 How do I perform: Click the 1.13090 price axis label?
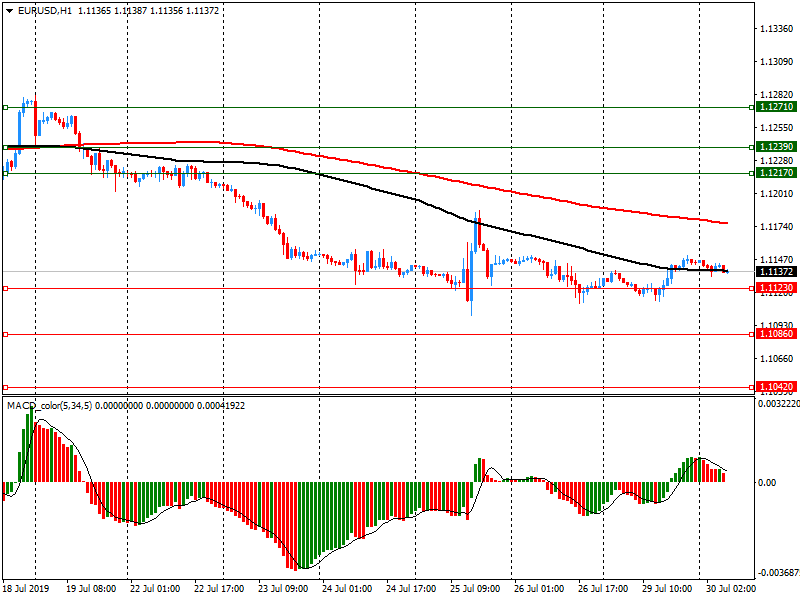click(x=777, y=62)
